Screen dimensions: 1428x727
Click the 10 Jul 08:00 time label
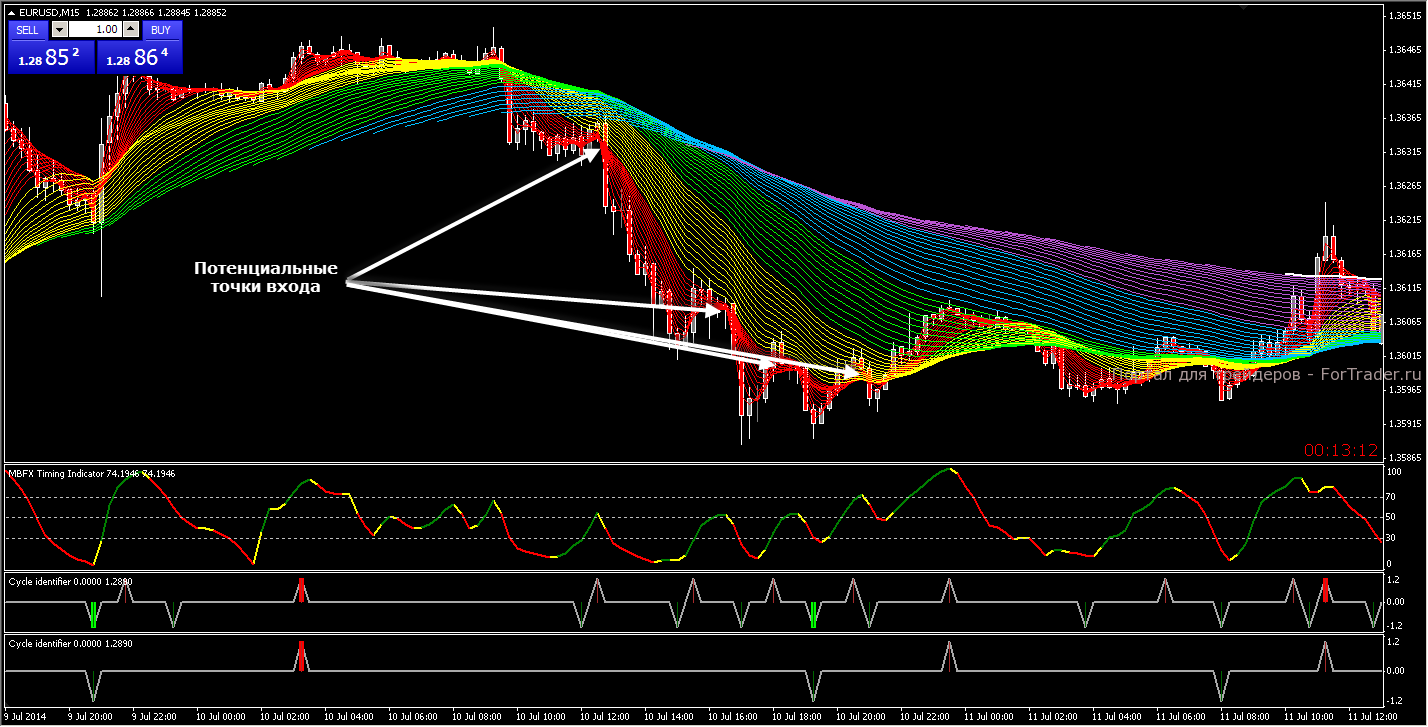click(476, 717)
